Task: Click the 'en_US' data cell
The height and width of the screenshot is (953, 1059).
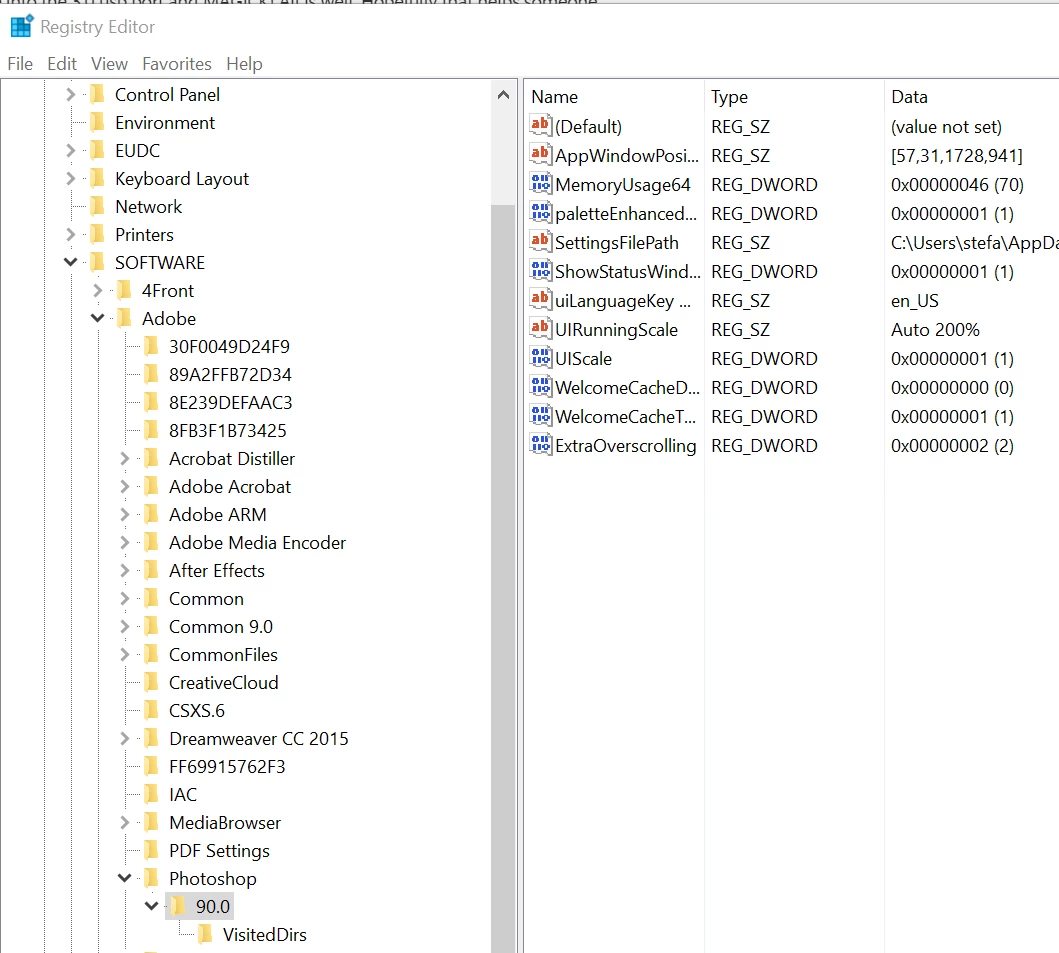Action: (x=914, y=301)
